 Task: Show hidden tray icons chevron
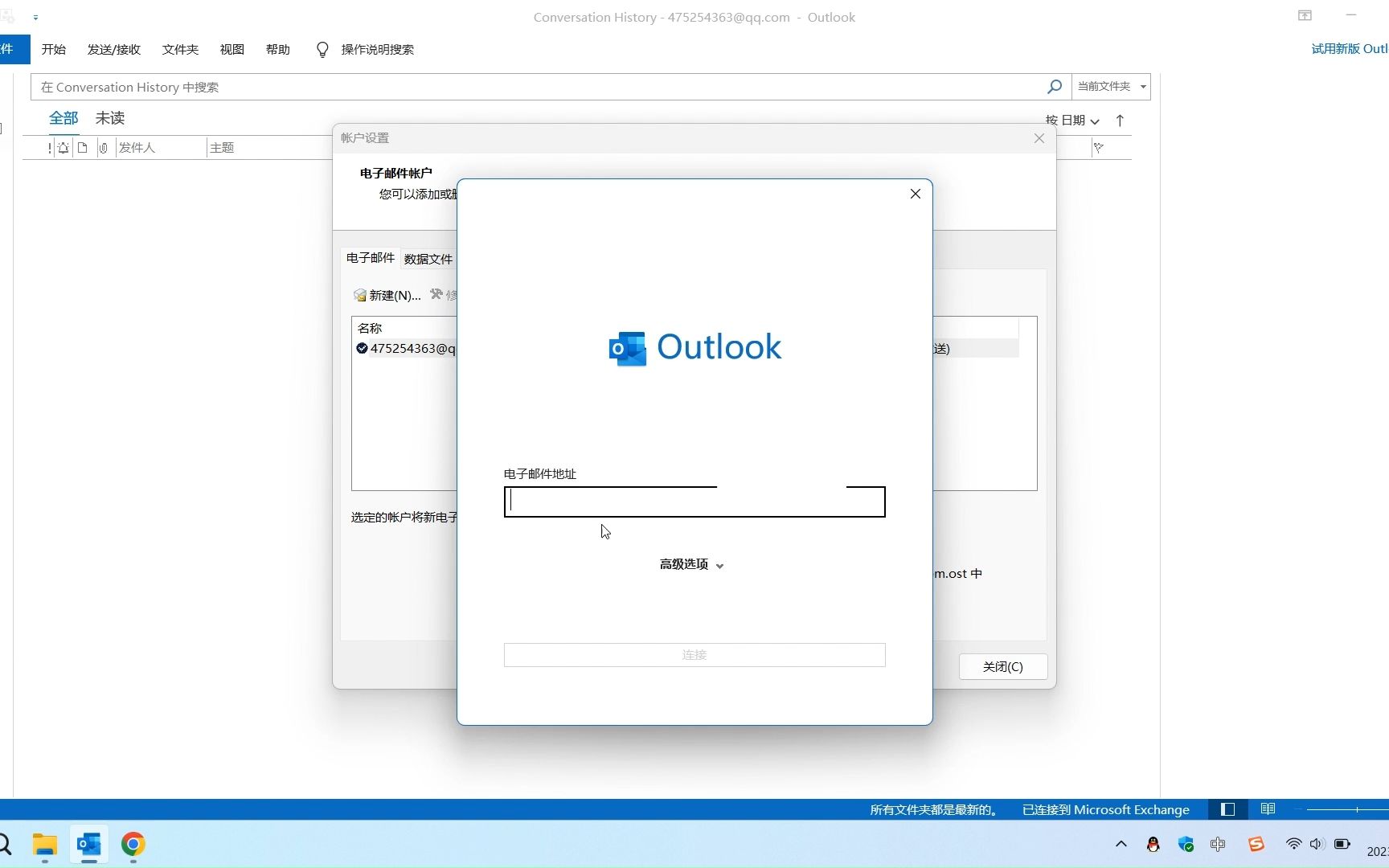click(x=1121, y=844)
